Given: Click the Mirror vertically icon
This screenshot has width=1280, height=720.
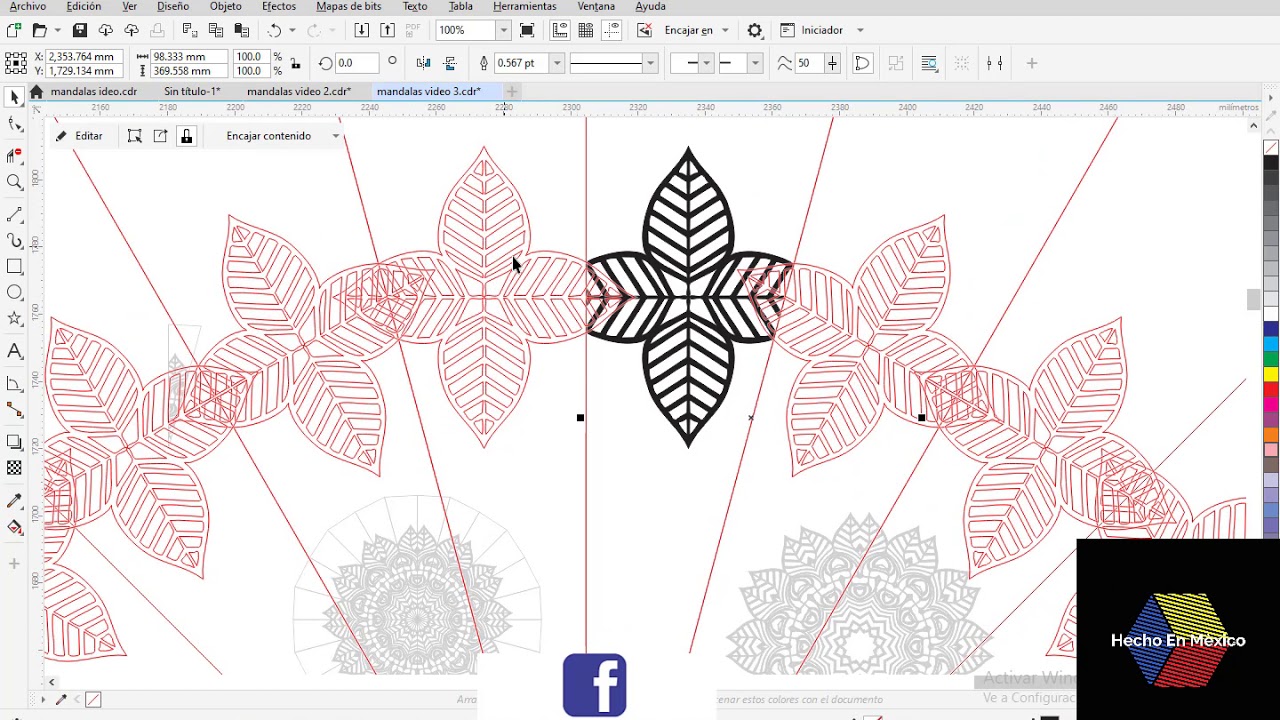Looking at the screenshot, I should point(449,63).
